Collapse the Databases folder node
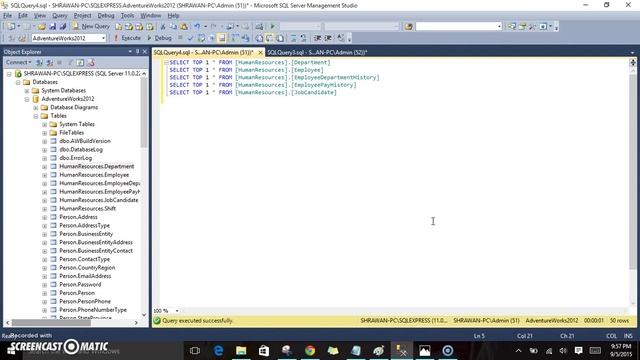 pyautogui.click(x=18, y=82)
